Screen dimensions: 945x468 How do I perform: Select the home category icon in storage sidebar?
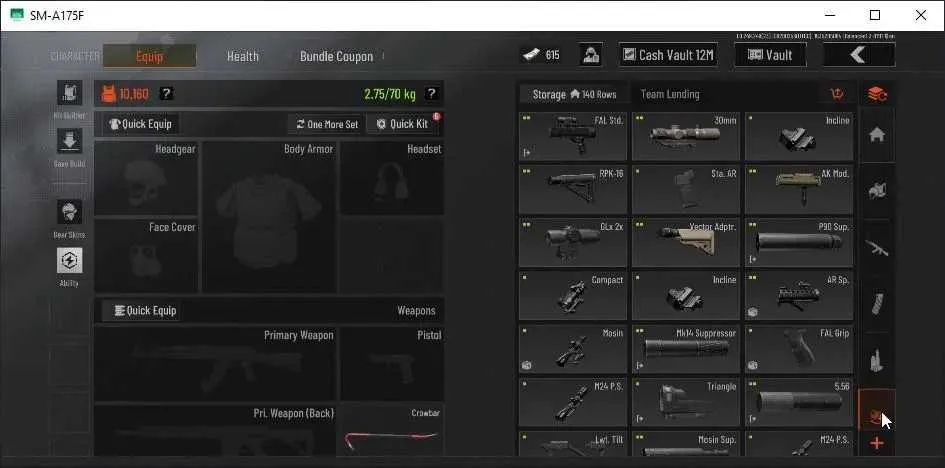(x=877, y=135)
